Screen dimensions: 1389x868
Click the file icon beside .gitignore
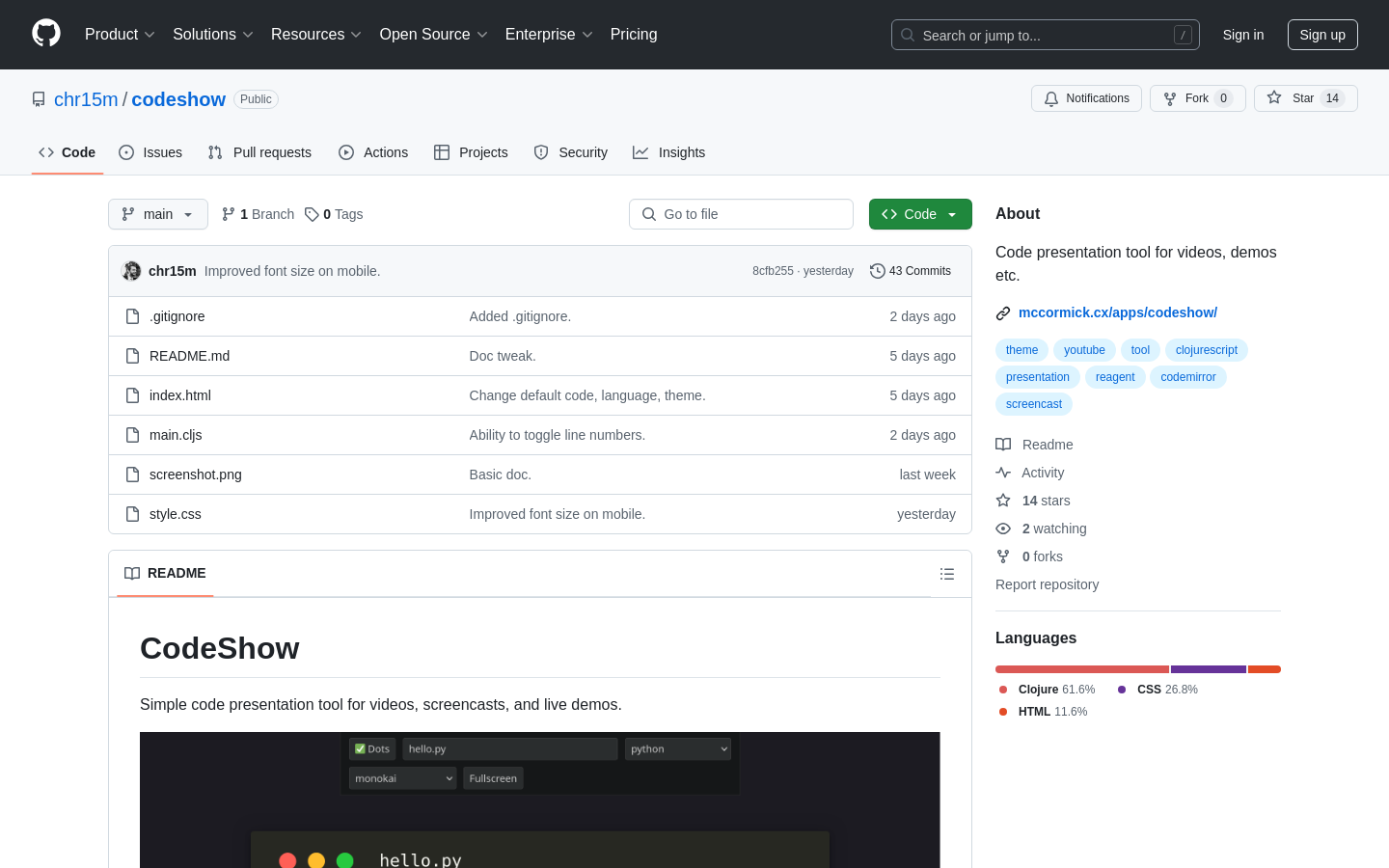[133, 316]
